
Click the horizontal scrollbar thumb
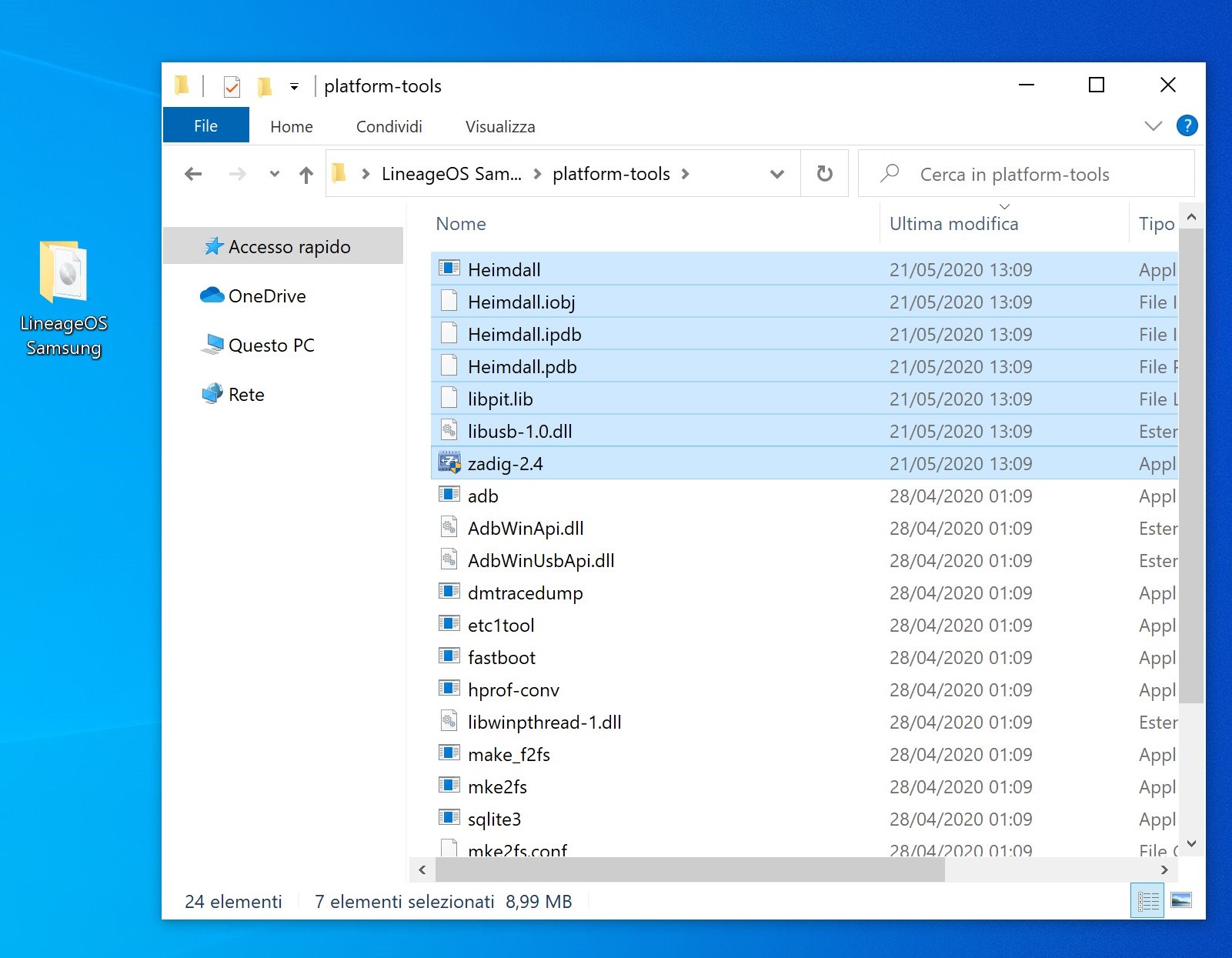click(690, 870)
